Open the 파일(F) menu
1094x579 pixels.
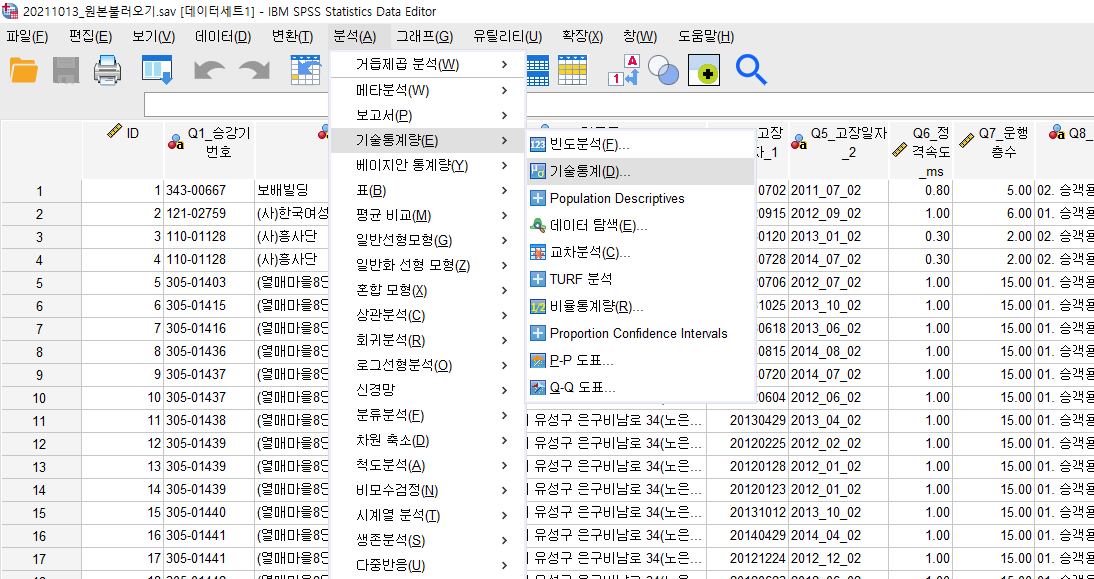[27, 36]
